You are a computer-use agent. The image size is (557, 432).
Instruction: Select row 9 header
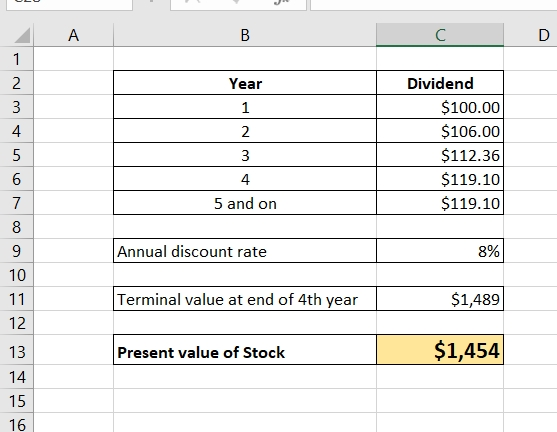tap(17, 251)
